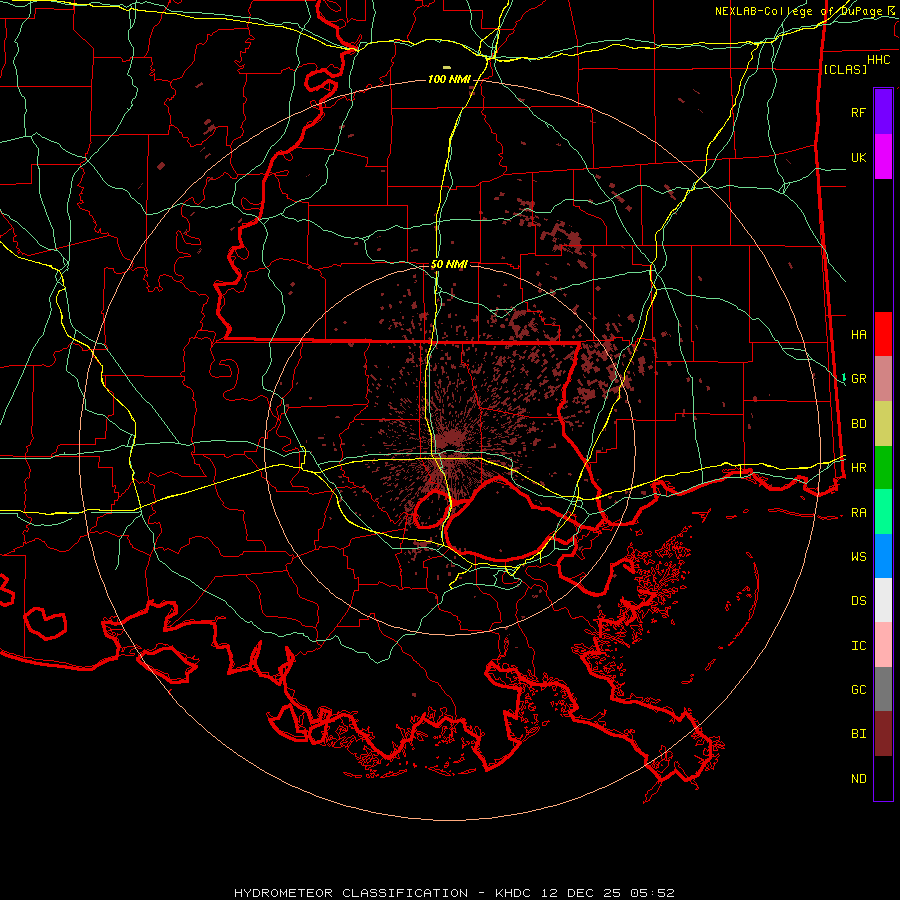Screen dimensions: 900x900
Task: Select the IC light pink legend swatch
Action: (x=883, y=645)
